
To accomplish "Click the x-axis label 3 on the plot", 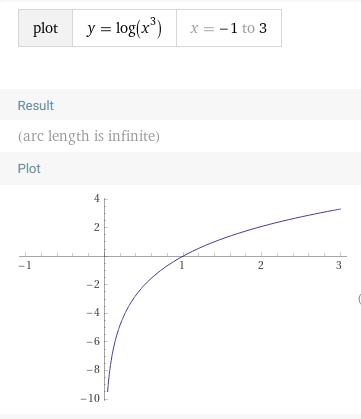I will pyautogui.click(x=339, y=265).
